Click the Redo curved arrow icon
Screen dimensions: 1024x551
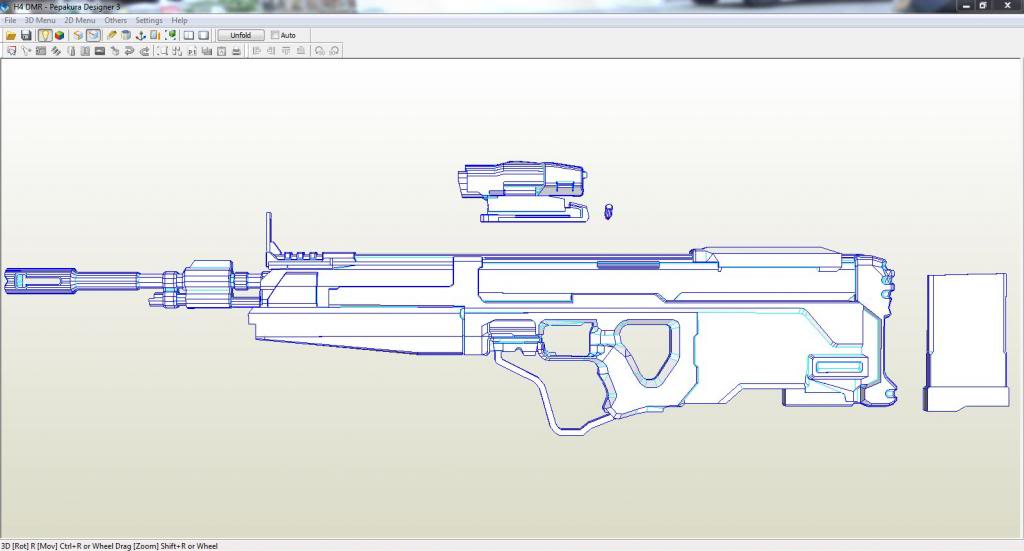pyautogui.click(x=144, y=51)
